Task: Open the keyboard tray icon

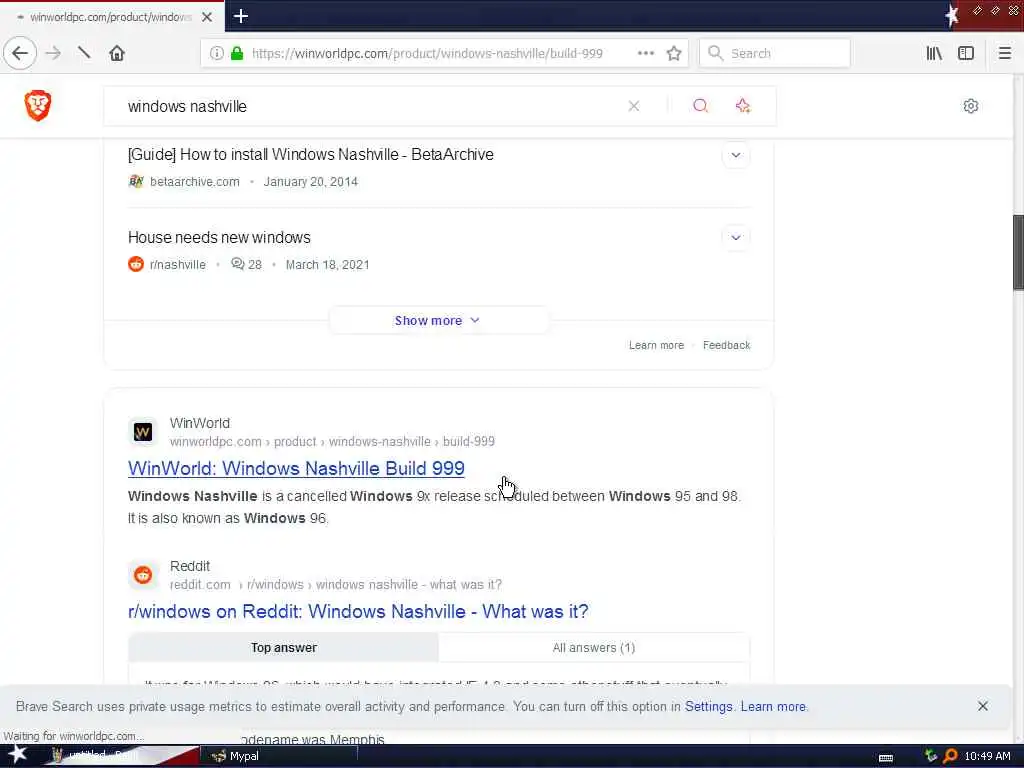Action: click(x=886, y=757)
